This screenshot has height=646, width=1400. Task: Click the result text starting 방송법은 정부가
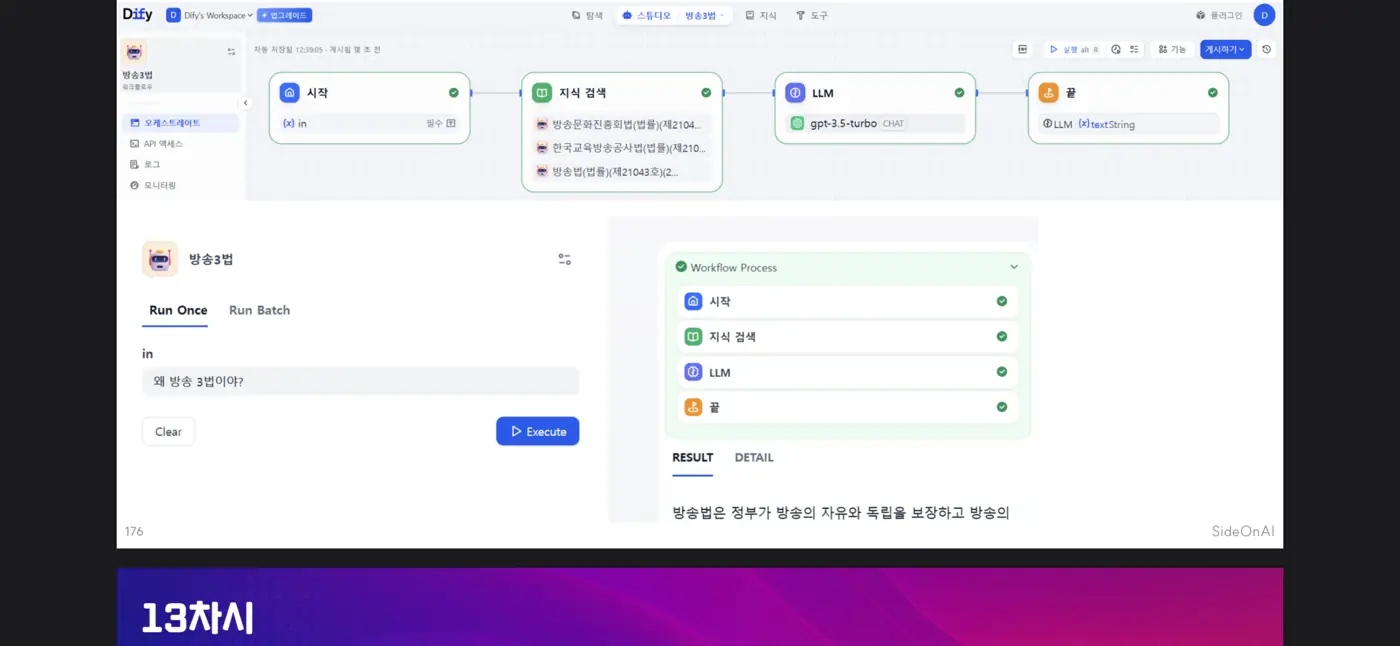coord(841,513)
